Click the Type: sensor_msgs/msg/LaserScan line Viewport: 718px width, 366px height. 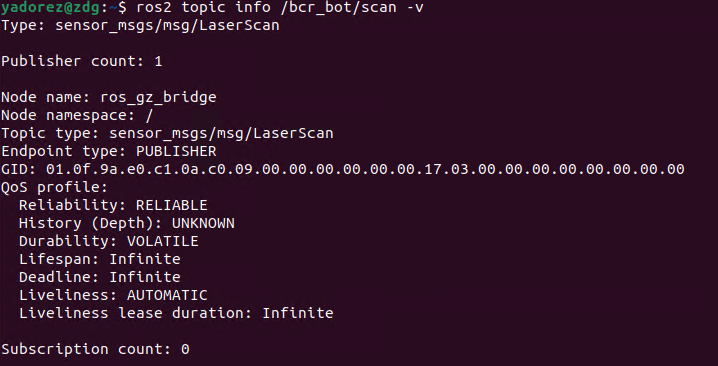pos(140,25)
